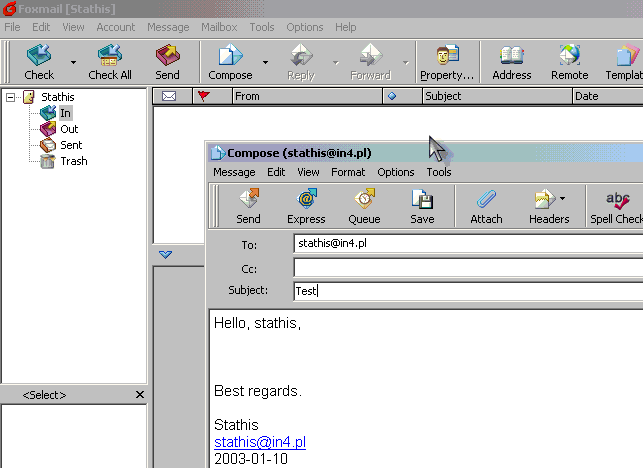Viewport: 643px width, 468px height.
Task: Click the Cc input field
Action: pyautogui.click(x=468, y=267)
